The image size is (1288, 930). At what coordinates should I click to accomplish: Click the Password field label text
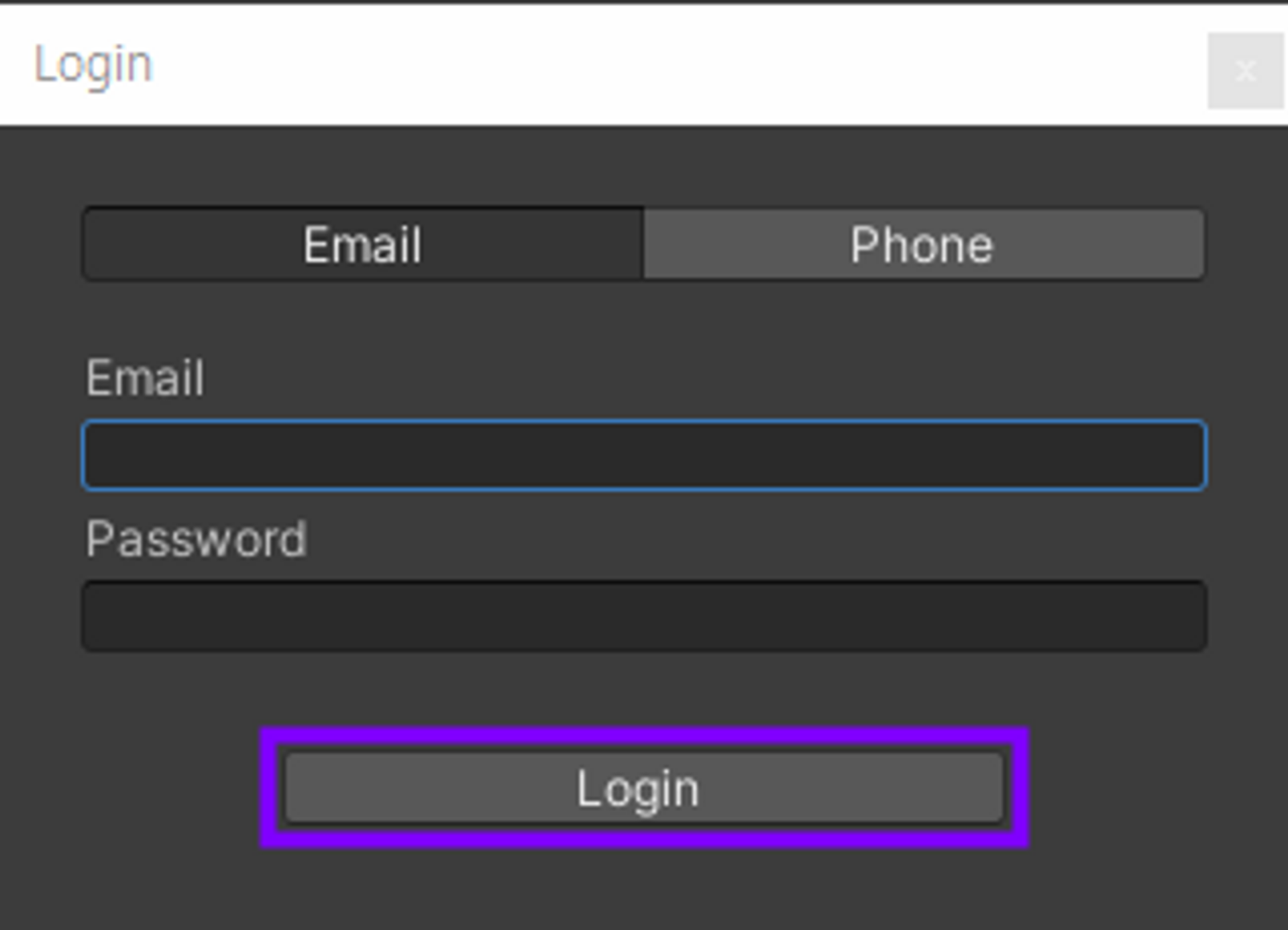coord(196,539)
